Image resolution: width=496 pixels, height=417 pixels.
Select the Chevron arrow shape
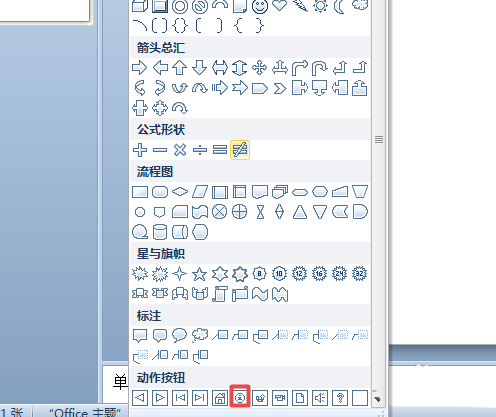click(280, 88)
